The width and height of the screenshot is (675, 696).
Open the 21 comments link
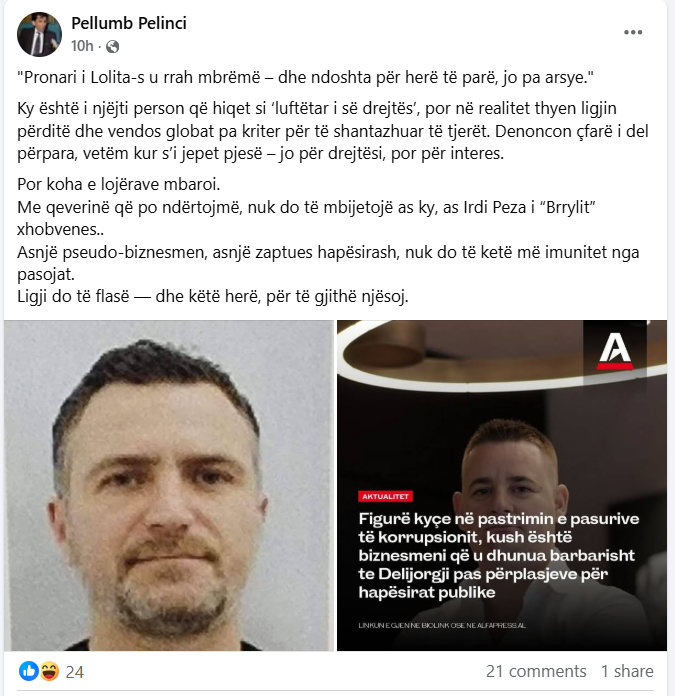(x=536, y=671)
